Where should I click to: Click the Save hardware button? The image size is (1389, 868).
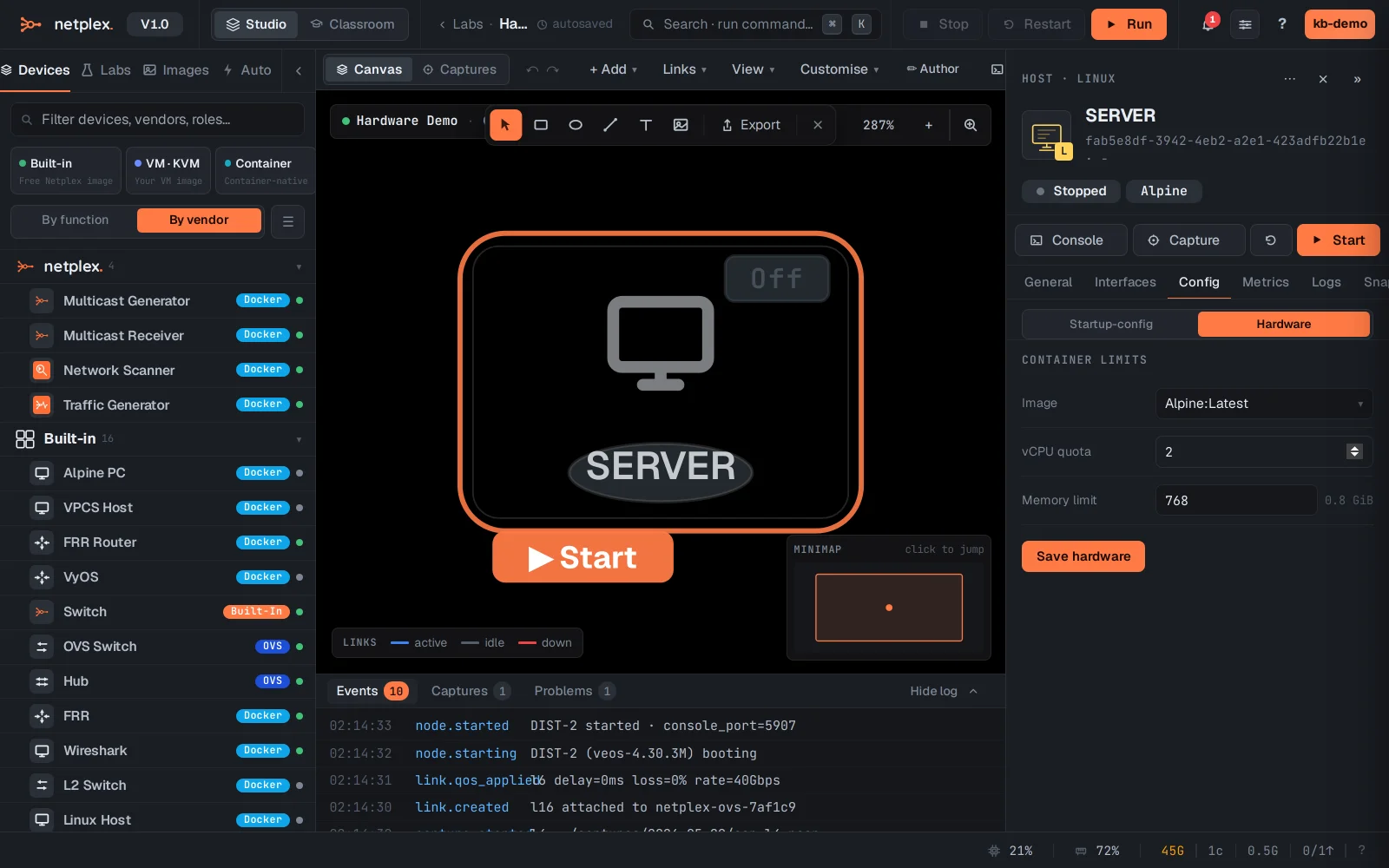[1083, 556]
